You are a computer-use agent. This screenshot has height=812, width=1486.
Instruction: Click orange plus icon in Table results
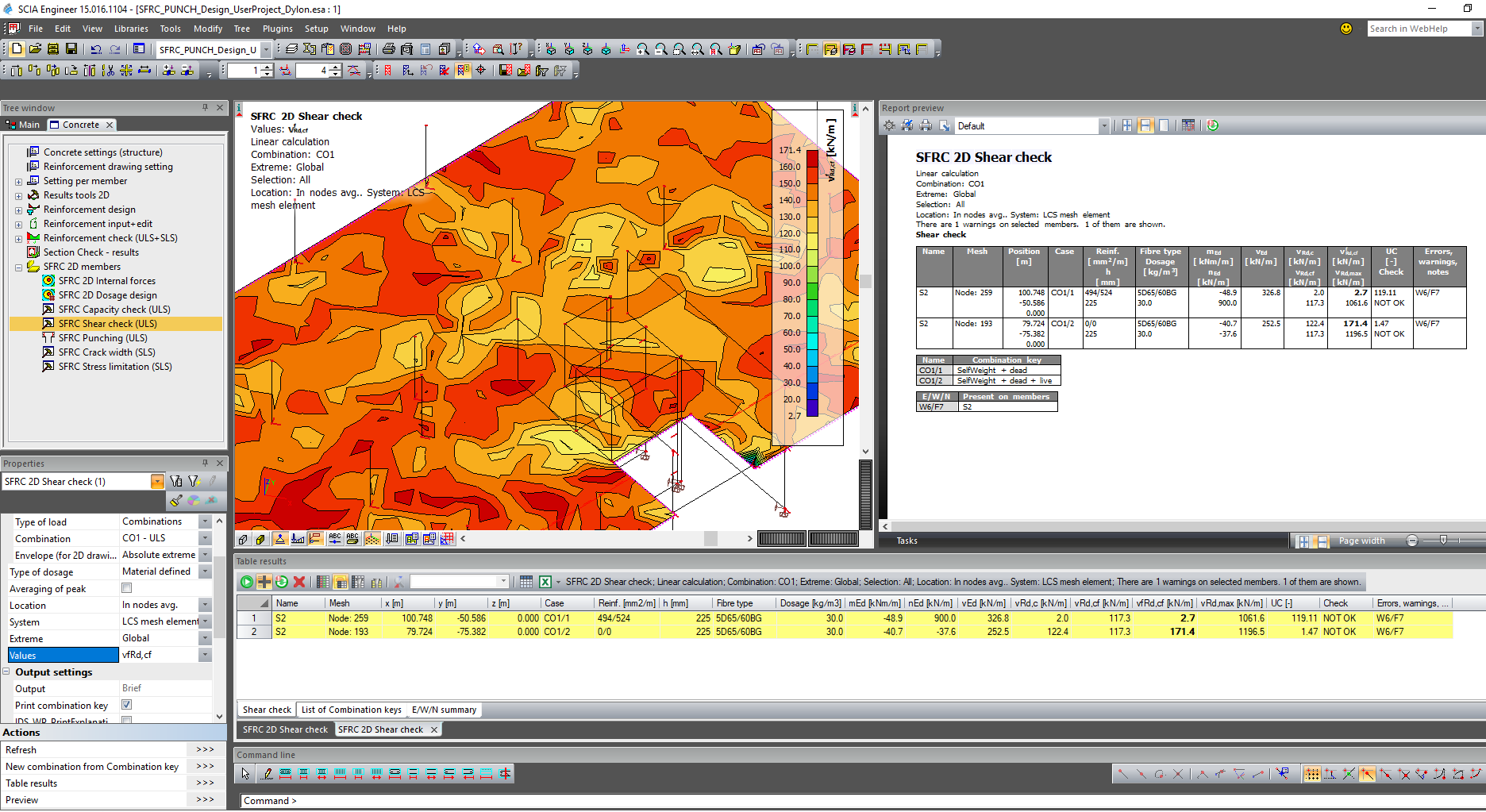tap(264, 582)
